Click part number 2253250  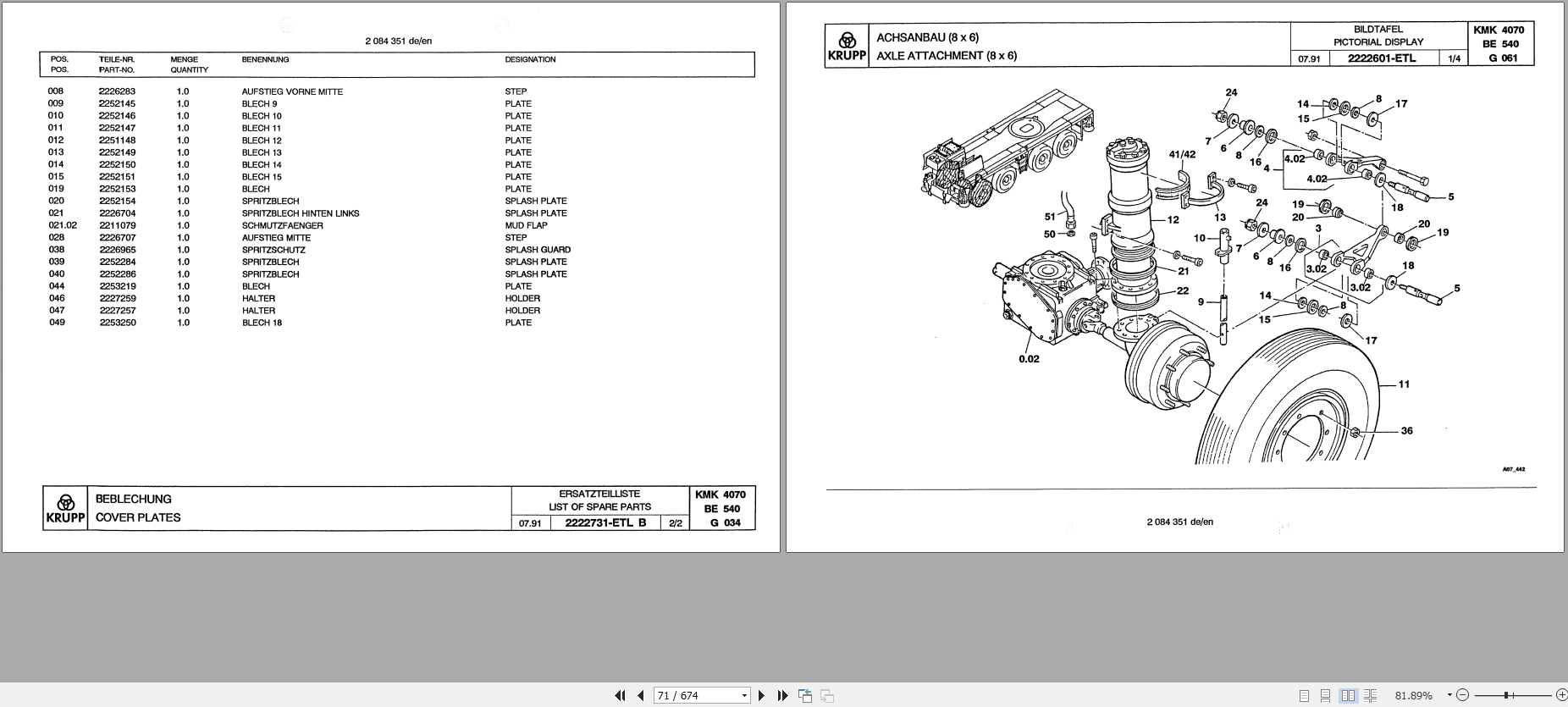(x=117, y=323)
